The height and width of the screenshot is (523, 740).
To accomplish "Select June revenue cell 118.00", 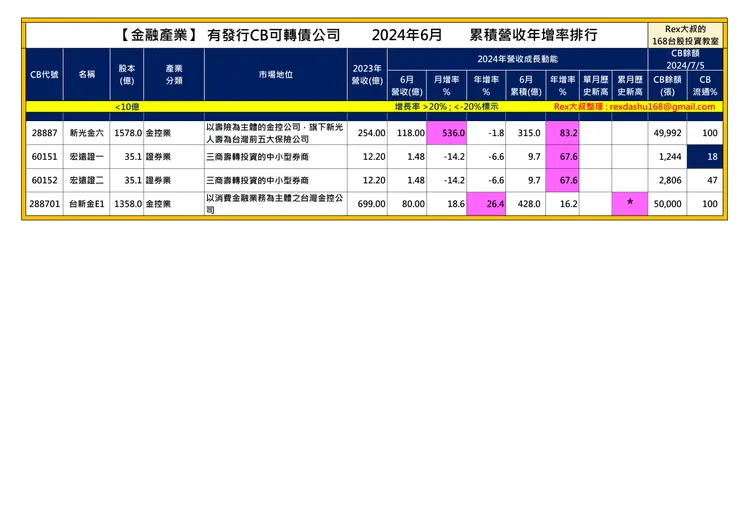I will [x=407, y=133].
